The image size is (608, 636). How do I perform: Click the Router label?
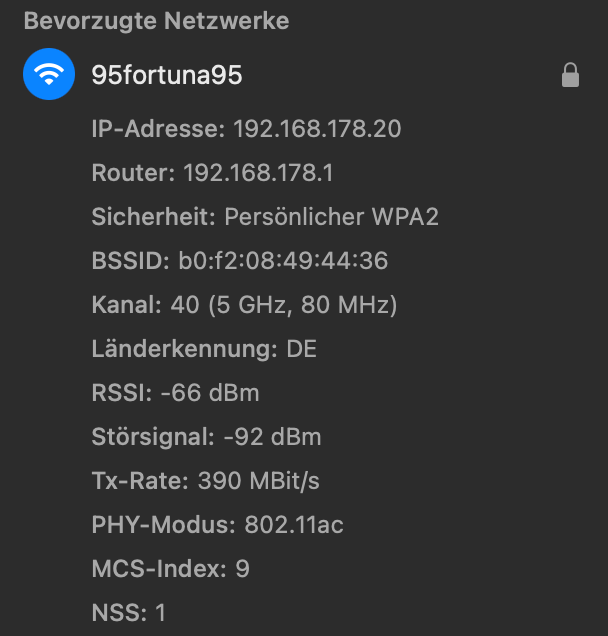pyautogui.click(x=133, y=173)
